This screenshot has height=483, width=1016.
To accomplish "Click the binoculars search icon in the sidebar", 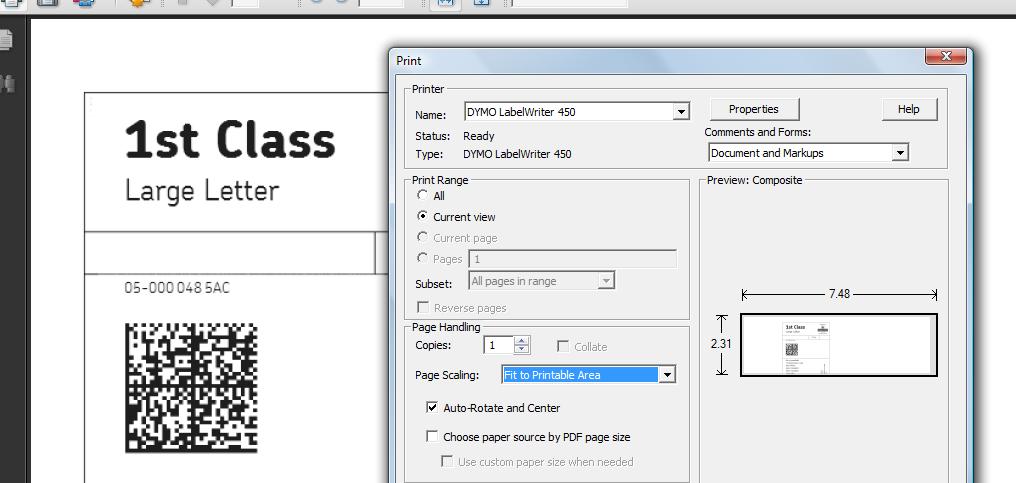I will click(7, 83).
